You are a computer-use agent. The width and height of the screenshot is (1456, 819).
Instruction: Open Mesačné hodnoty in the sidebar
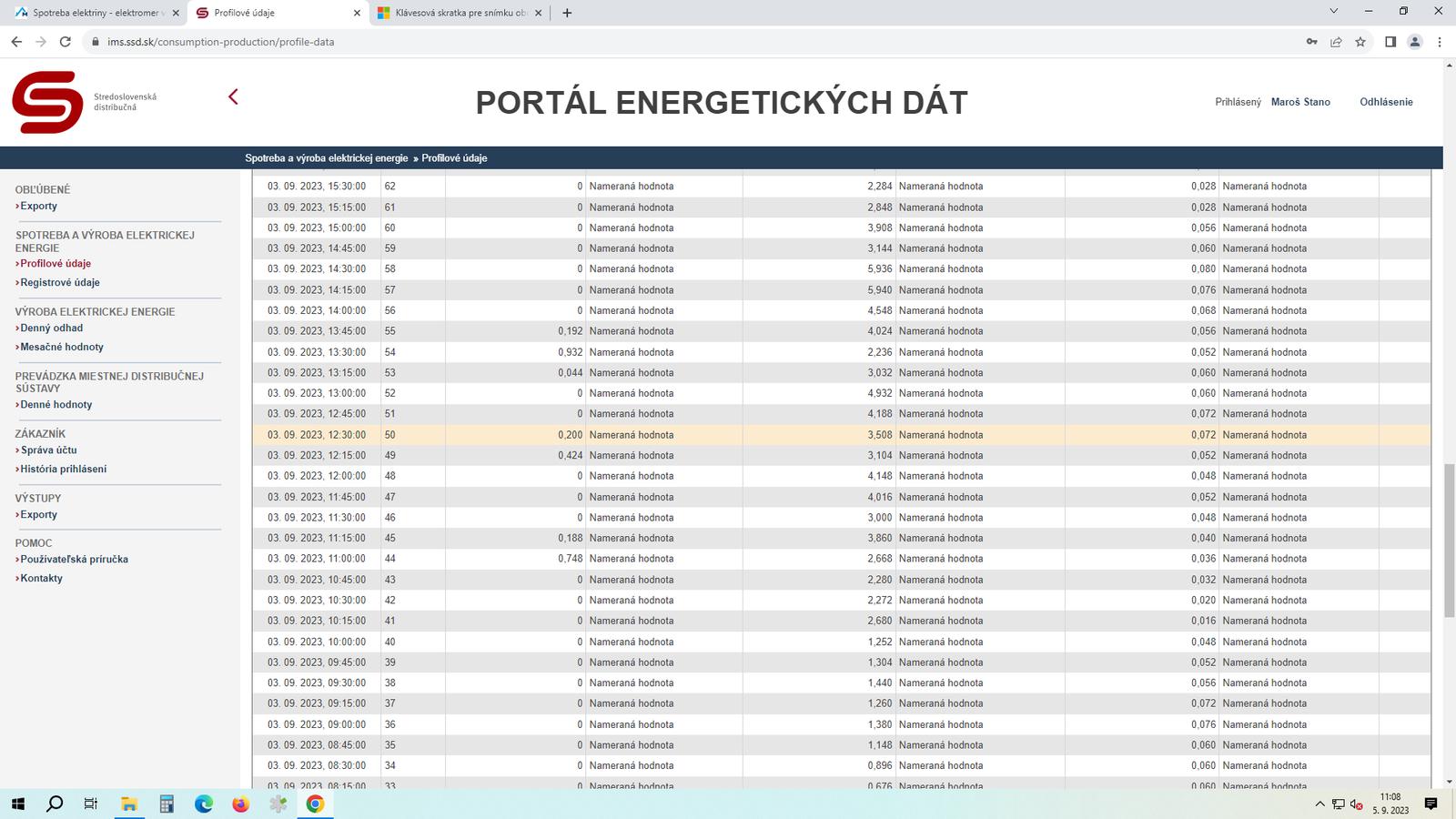(x=62, y=347)
